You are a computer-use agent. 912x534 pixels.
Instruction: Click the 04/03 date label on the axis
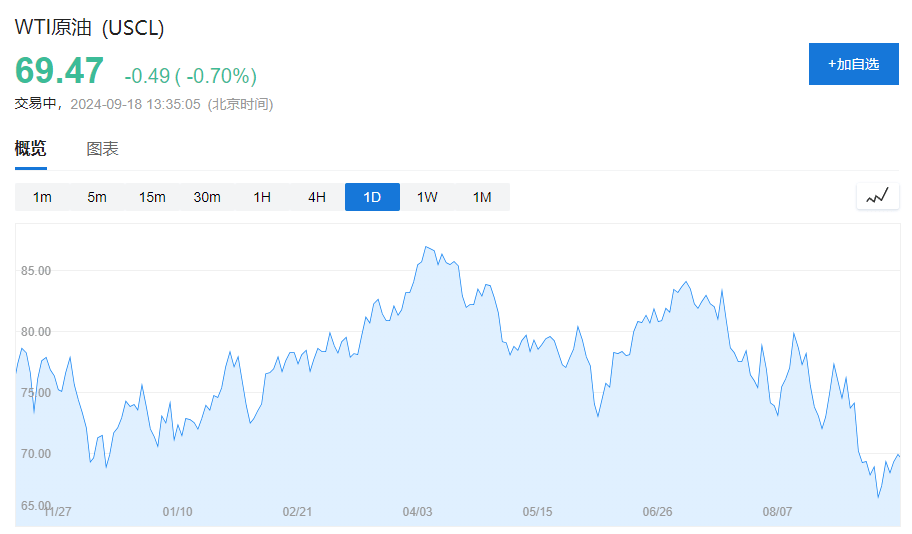pyautogui.click(x=417, y=512)
